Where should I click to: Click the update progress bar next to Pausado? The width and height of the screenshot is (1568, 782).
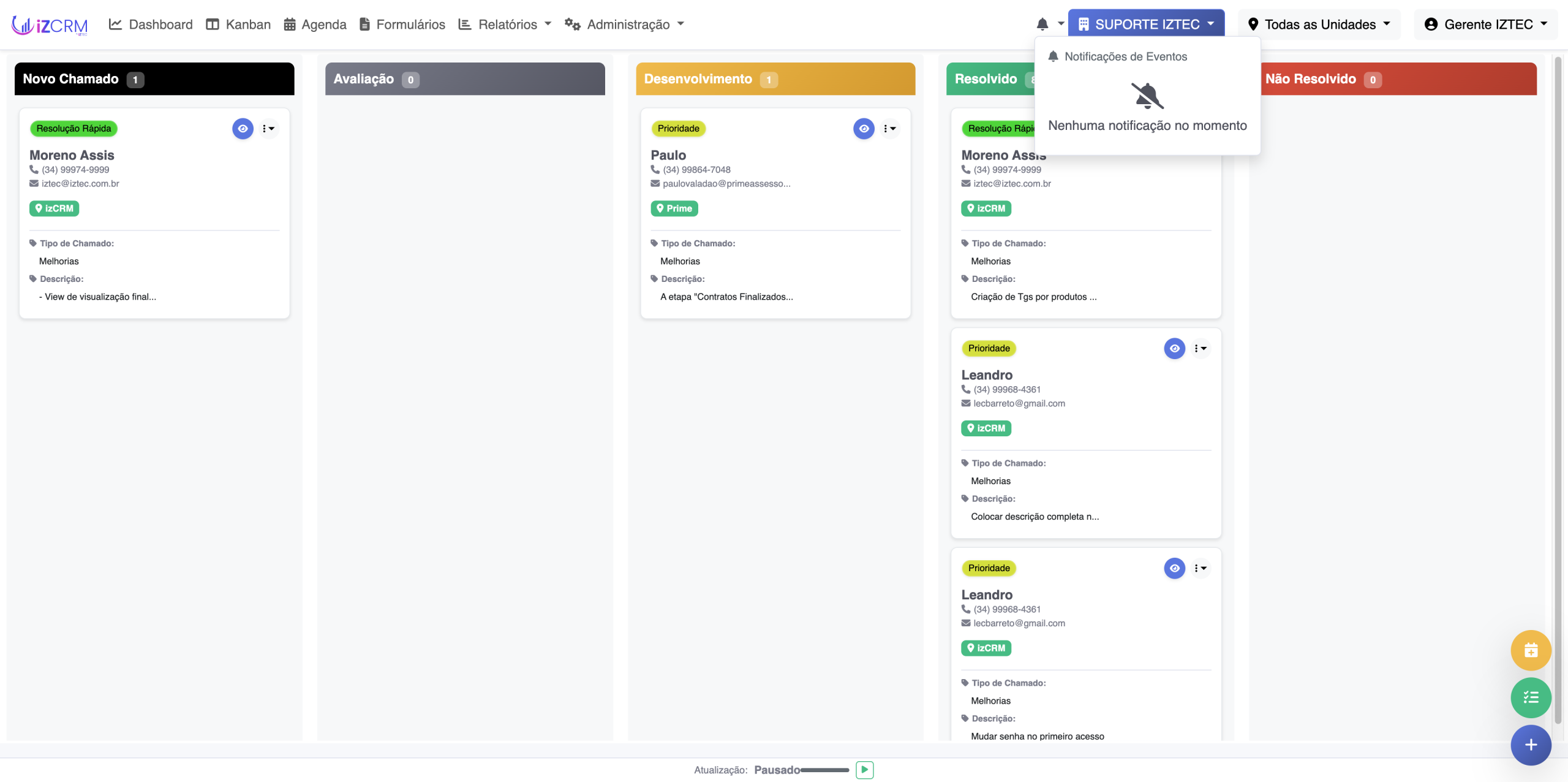tap(824, 770)
